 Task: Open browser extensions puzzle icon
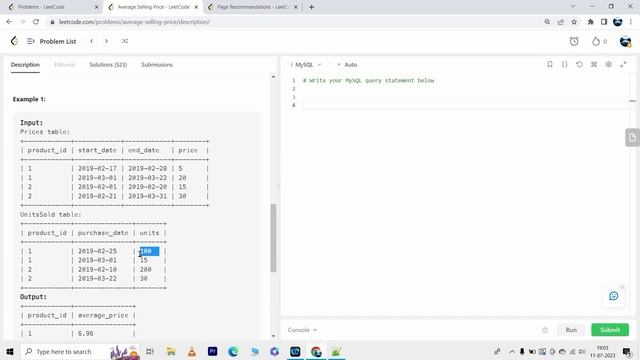pyautogui.click(x=590, y=22)
